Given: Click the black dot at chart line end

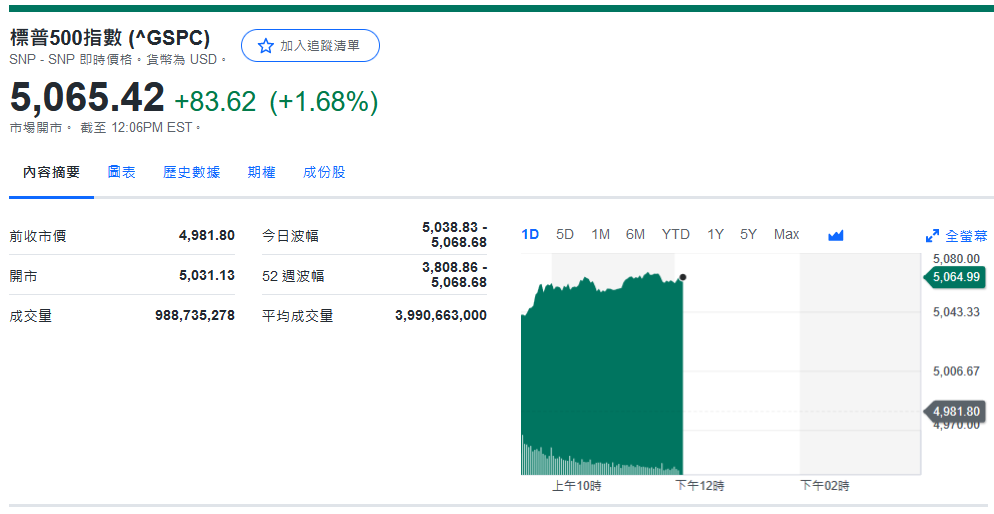Looking at the screenshot, I should pos(683,277).
